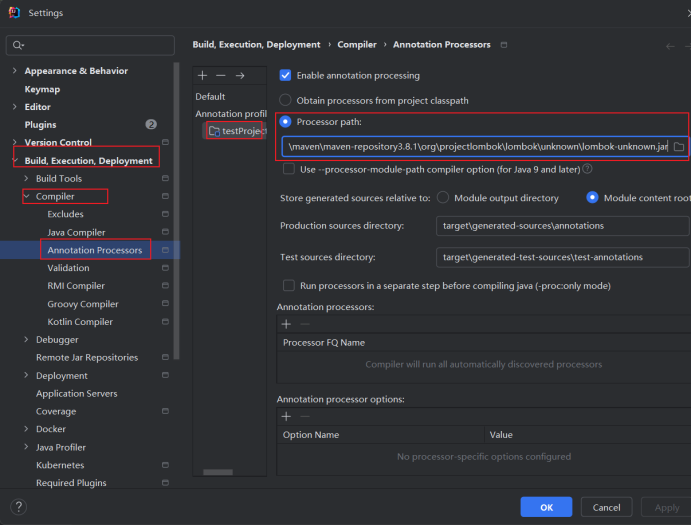This screenshot has height=525, width=691.
Task: Click project-level marker beside Kotlin Compiler
Action: [165, 321]
